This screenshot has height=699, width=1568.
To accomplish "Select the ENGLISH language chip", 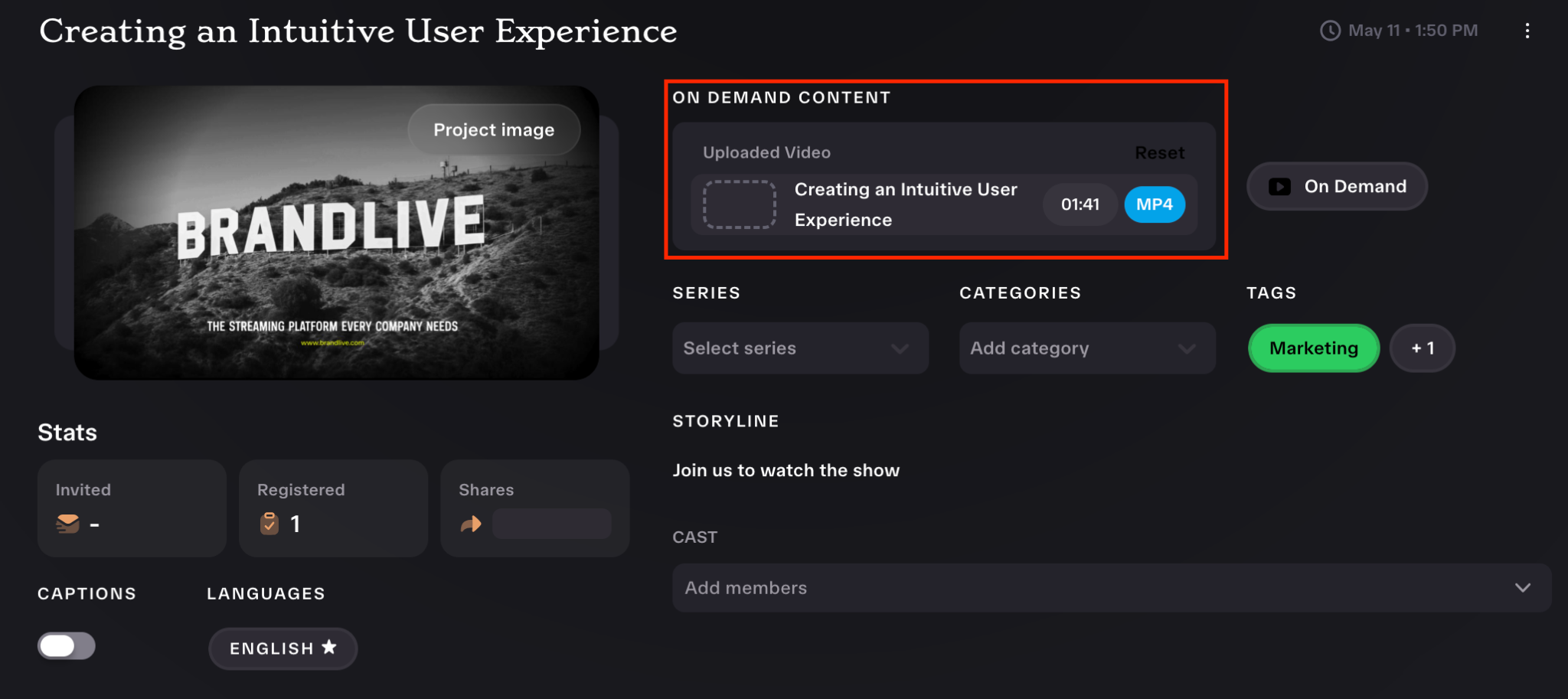I will 283,648.
